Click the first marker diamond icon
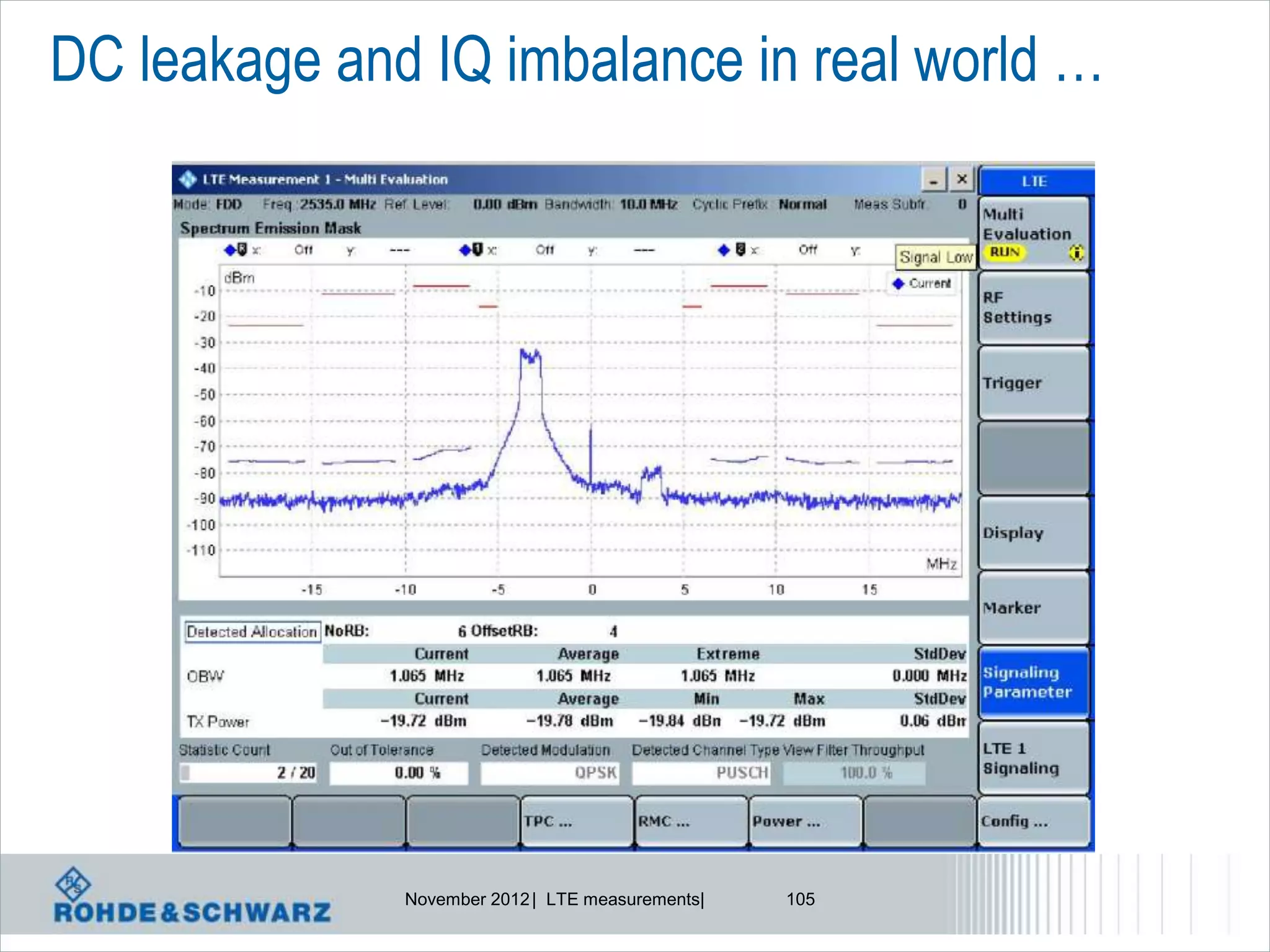1270x952 pixels. click(230, 250)
